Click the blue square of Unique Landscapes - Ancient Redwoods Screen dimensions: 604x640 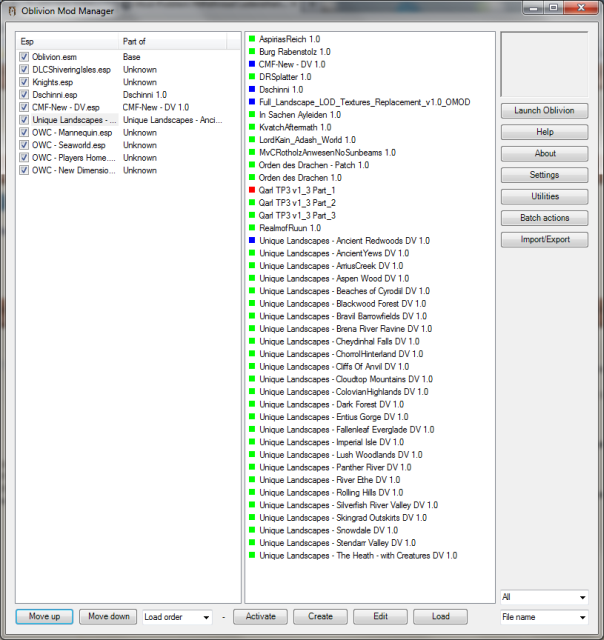tap(252, 240)
